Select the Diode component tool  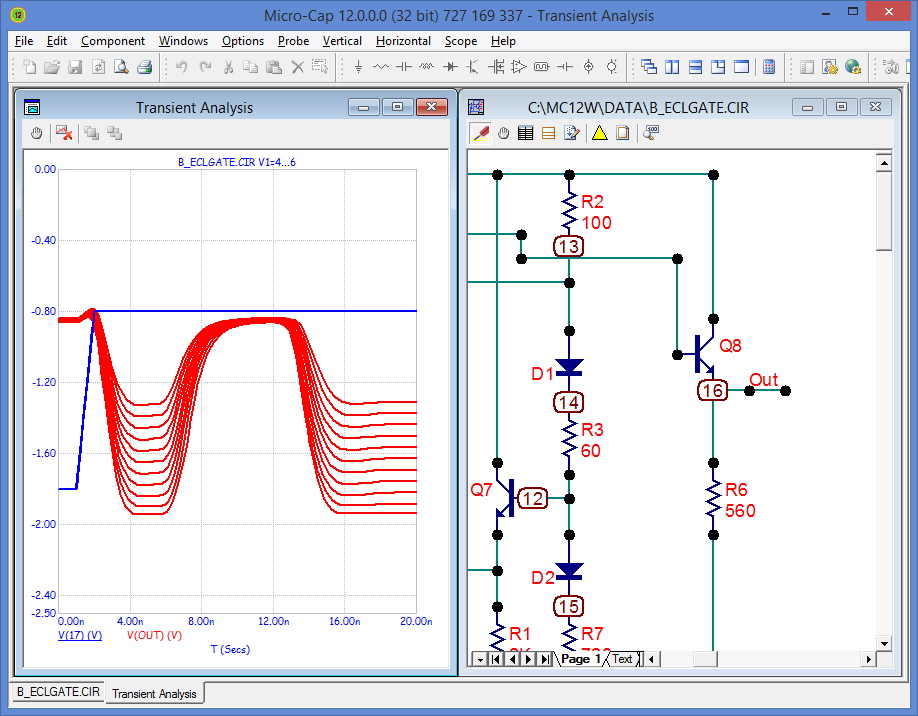click(450, 66)
